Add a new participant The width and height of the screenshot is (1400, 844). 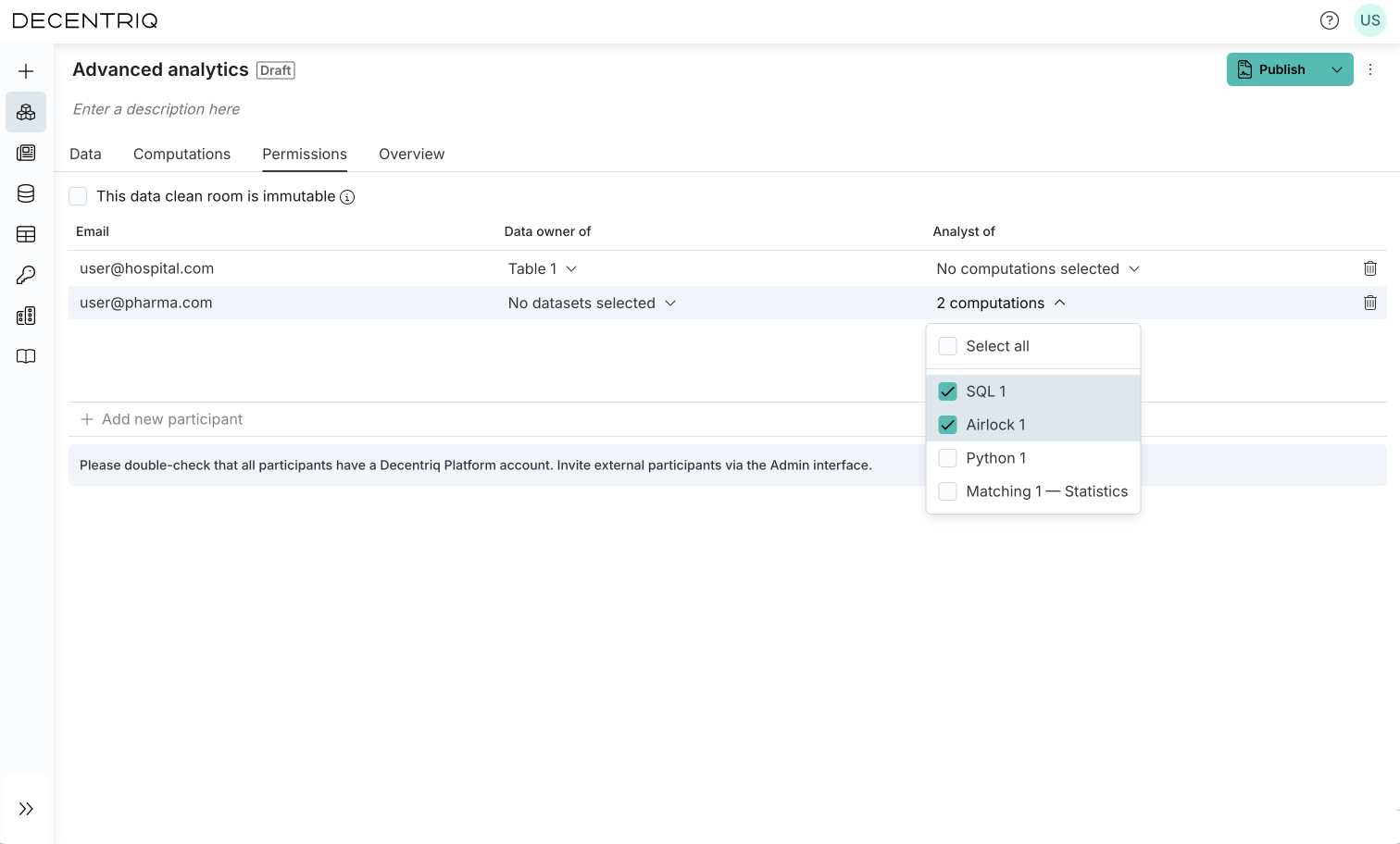pos(162,419)
